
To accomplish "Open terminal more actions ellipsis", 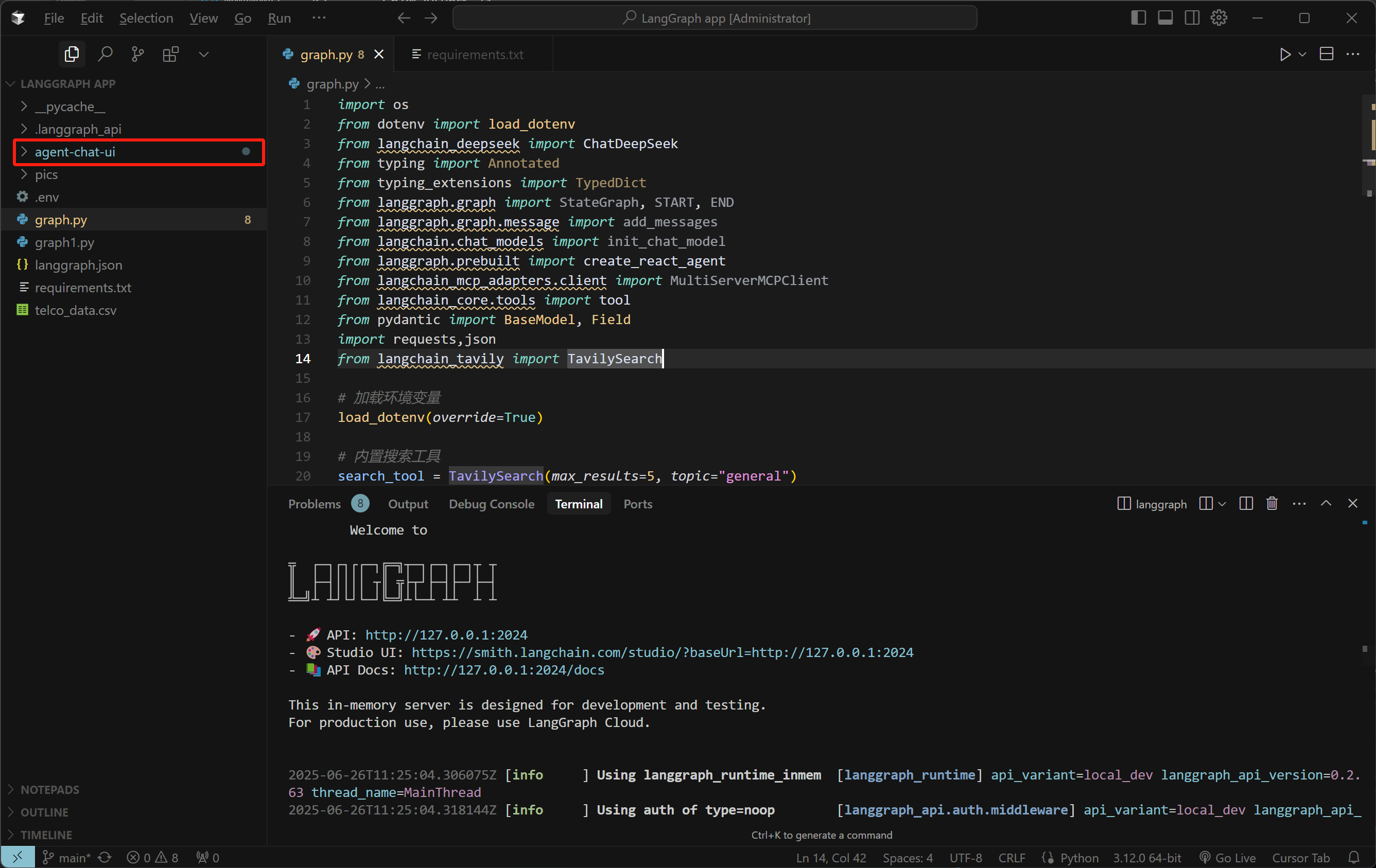I will (1299, 504).
